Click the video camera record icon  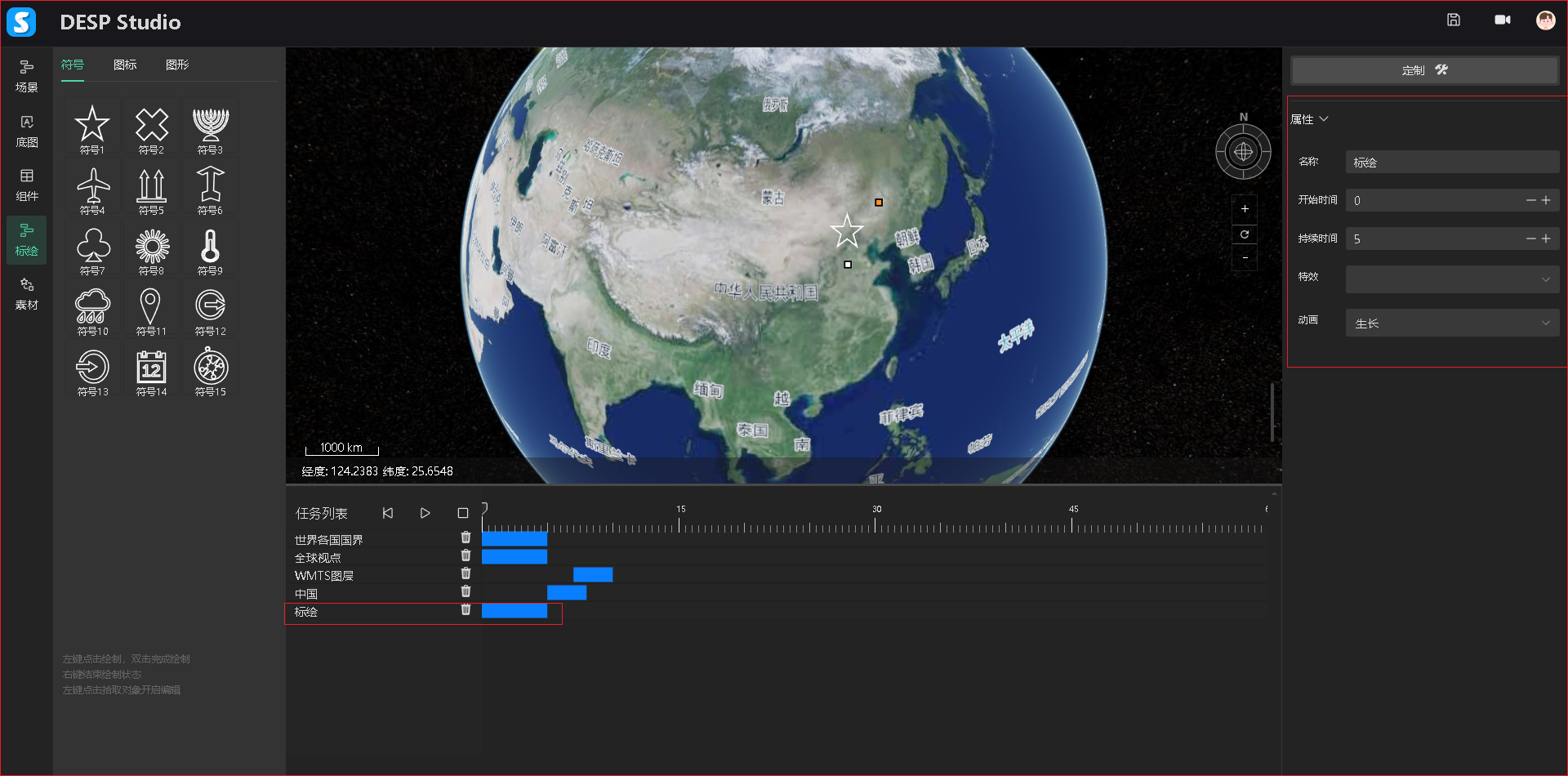[x=1502, y=20]
